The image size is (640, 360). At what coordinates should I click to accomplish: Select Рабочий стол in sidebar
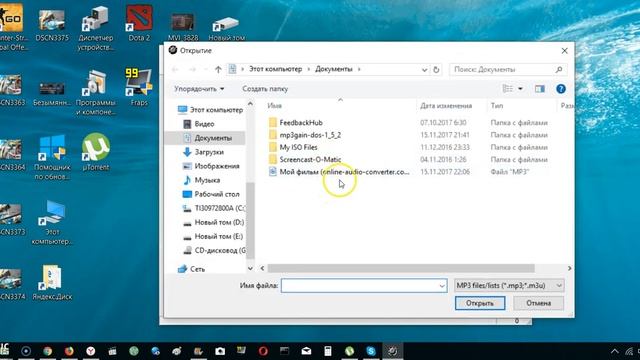(211, 194)
